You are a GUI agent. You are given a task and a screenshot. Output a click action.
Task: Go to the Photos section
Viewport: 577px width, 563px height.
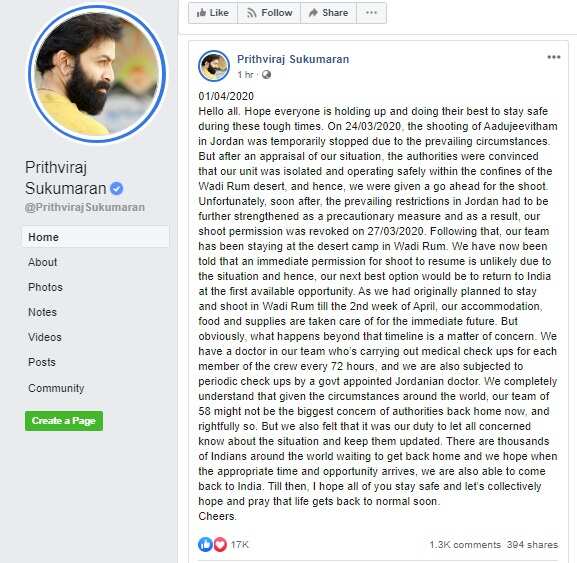pos(45,287)
